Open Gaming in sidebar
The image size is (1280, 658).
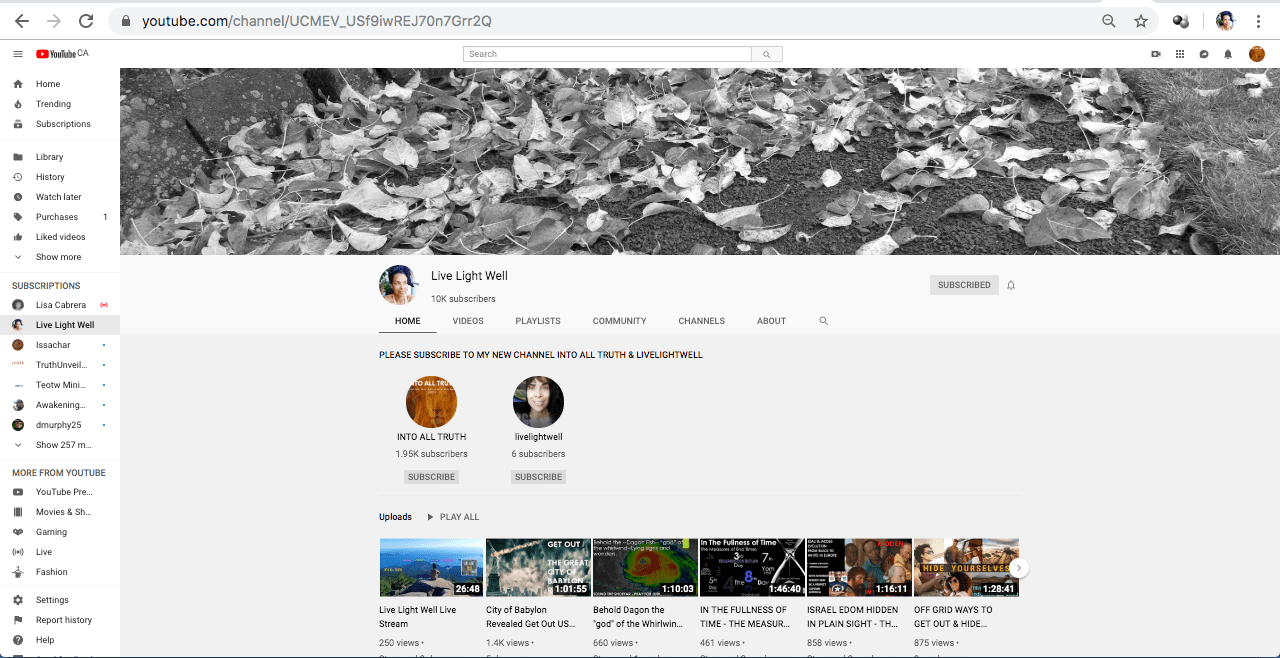[60, 532]
